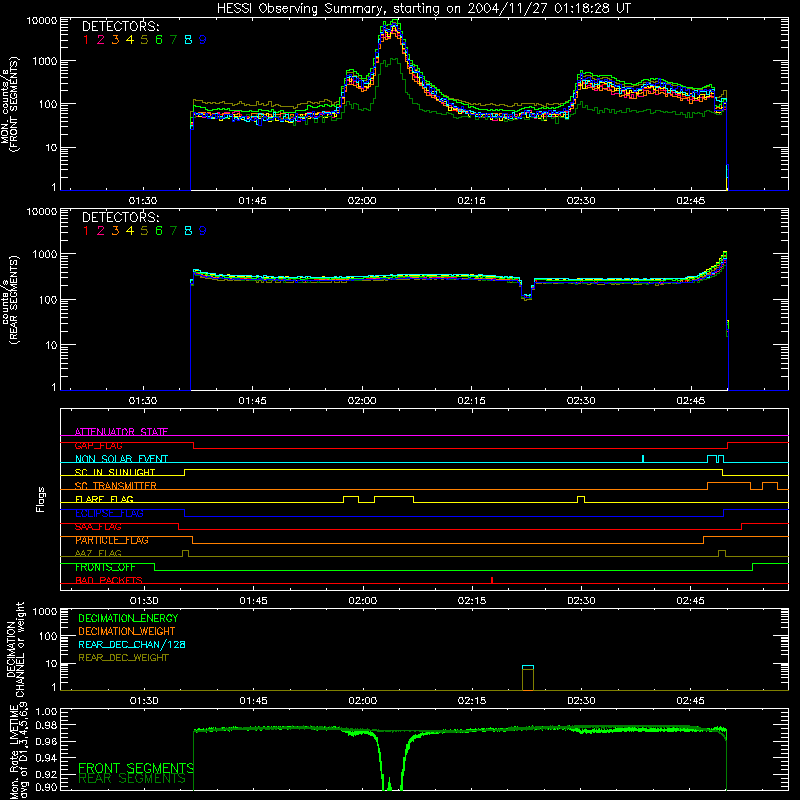Click the ATTENUATOR_STATE flag label
Viewport: 800px width, 800px height.
[121, 432]
